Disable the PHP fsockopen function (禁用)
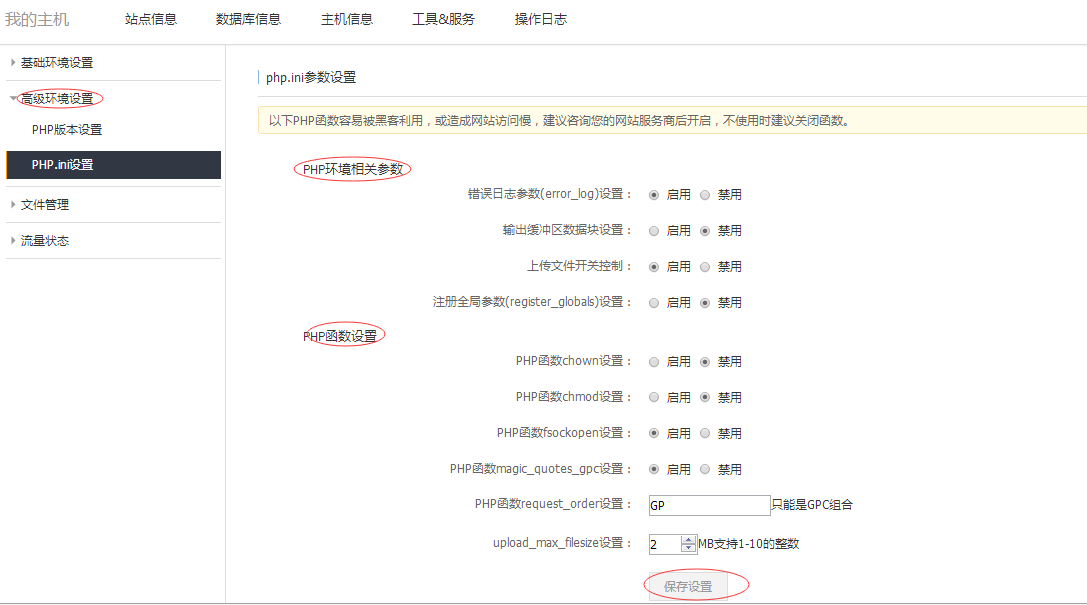This screenshot has width=1087, height=605. click(705, 434)
